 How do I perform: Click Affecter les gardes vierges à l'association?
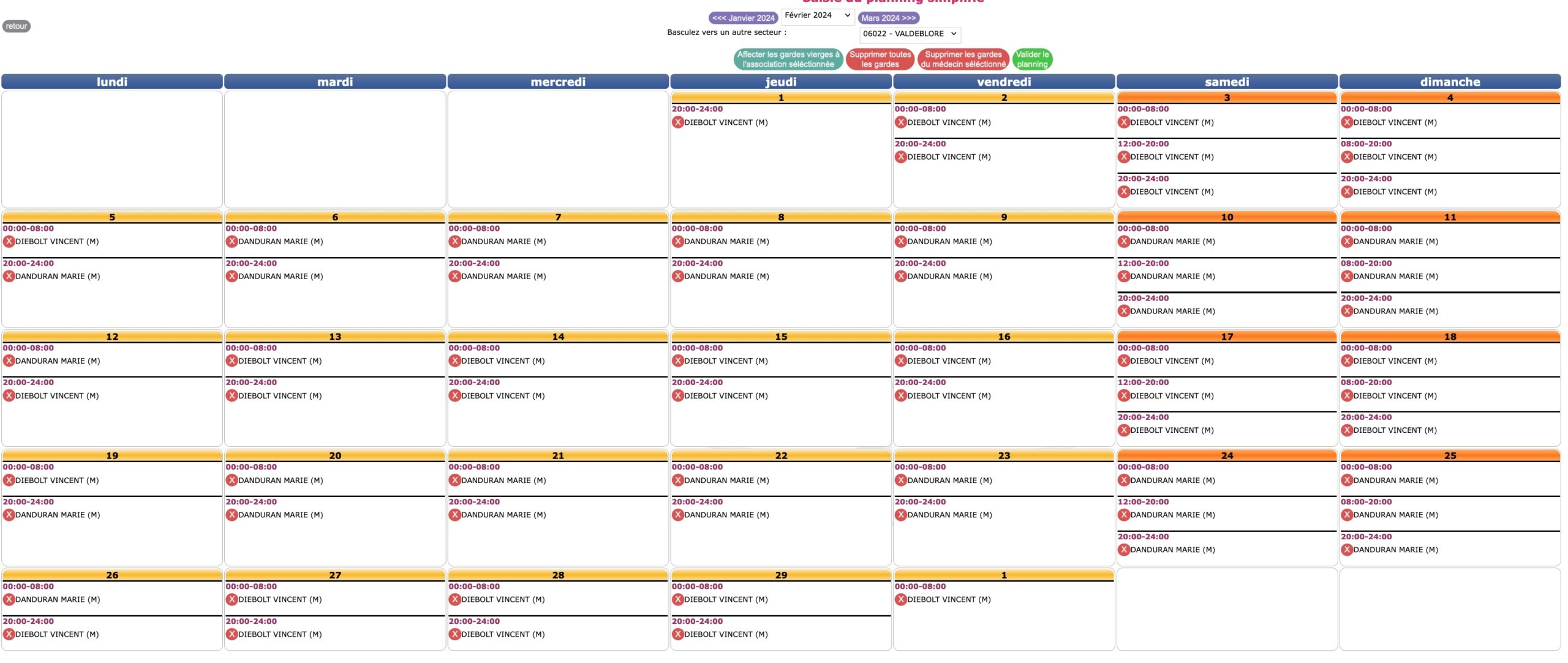pyautogui.click(x=788, y=59)
